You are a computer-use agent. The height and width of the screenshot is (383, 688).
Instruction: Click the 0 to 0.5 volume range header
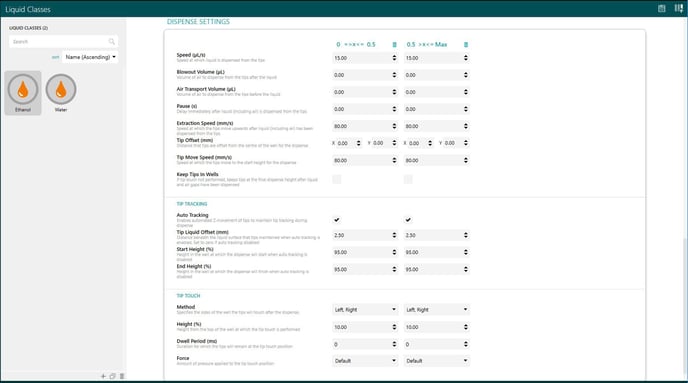(356, 45)
